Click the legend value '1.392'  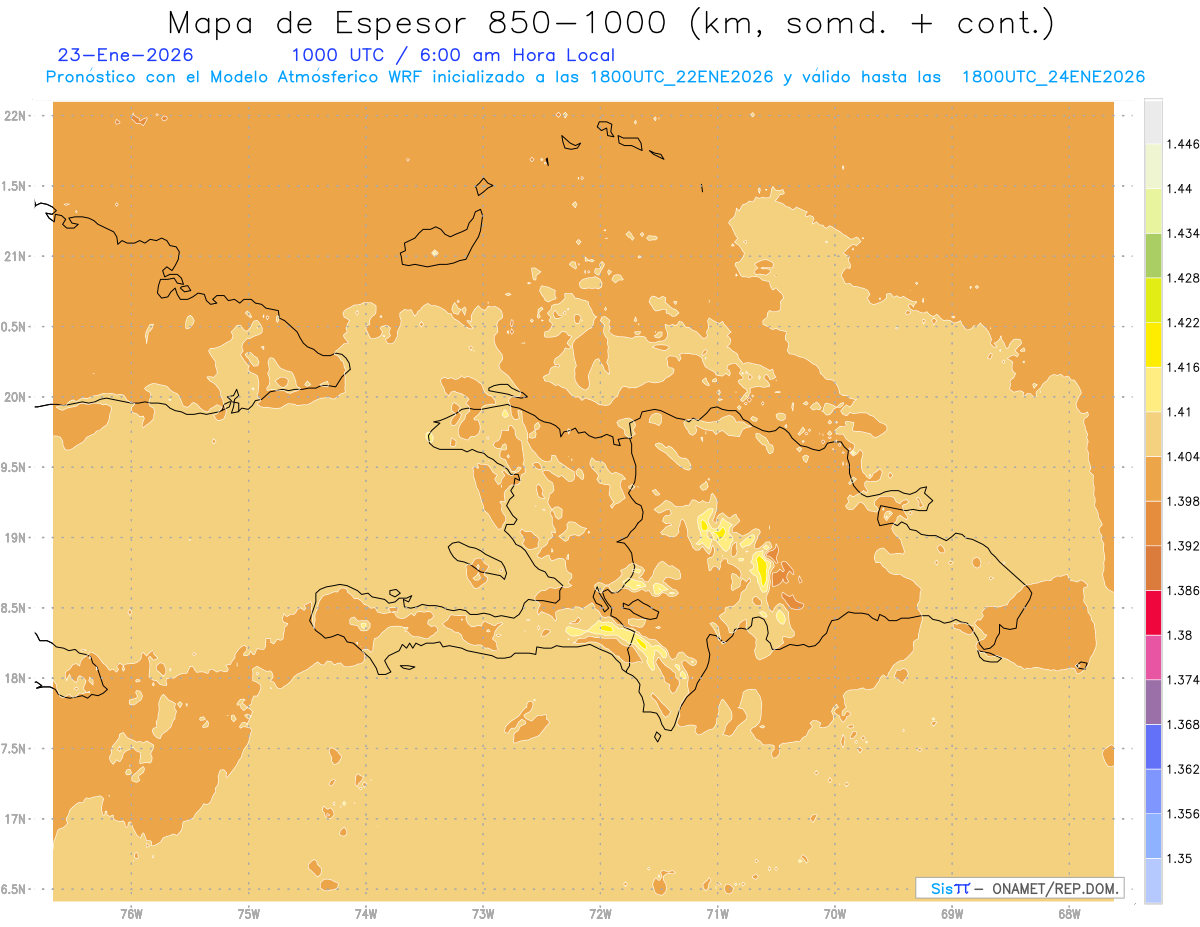(1183, 546)
